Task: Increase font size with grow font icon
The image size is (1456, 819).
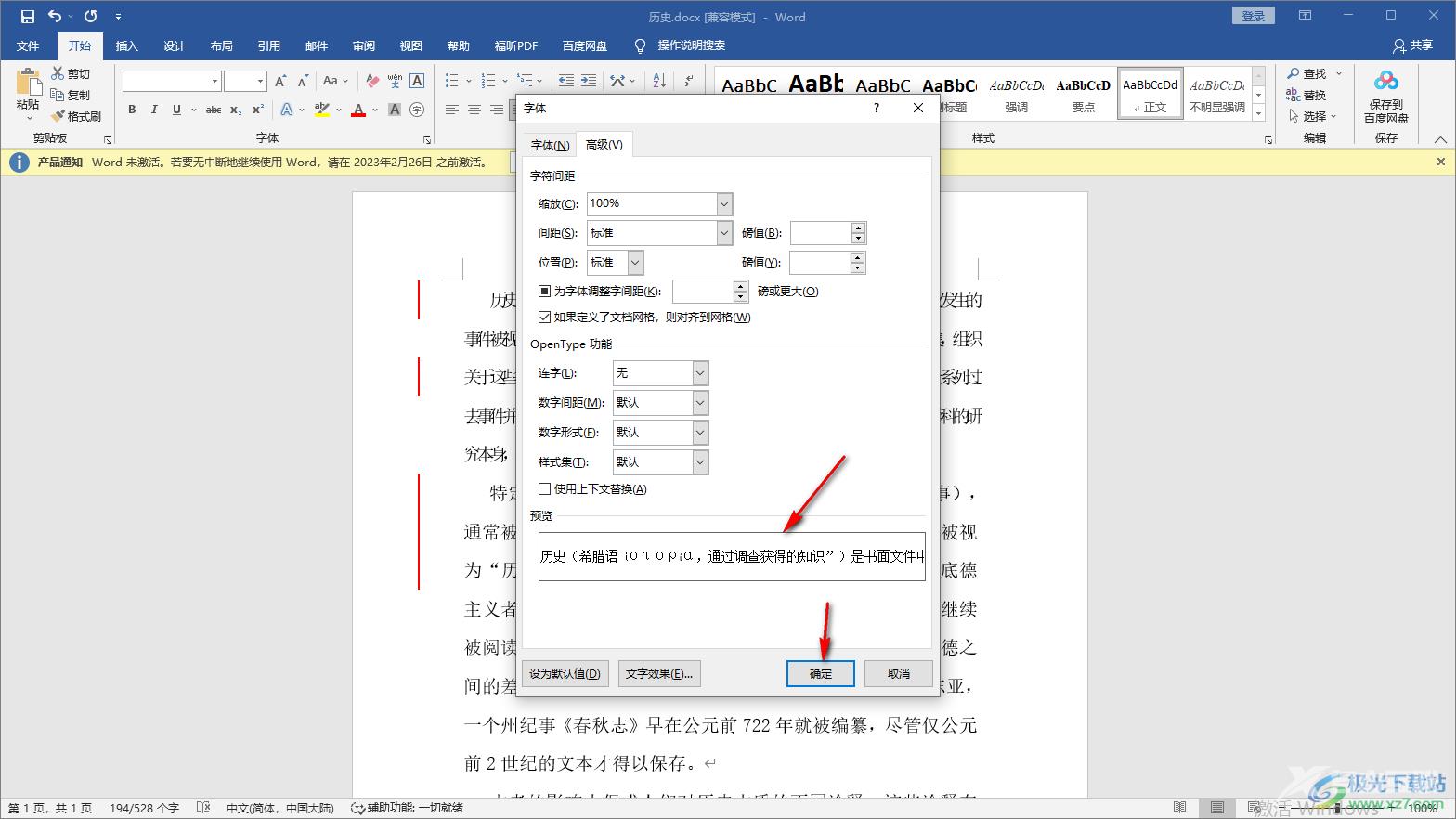Action: pos(280,81)
